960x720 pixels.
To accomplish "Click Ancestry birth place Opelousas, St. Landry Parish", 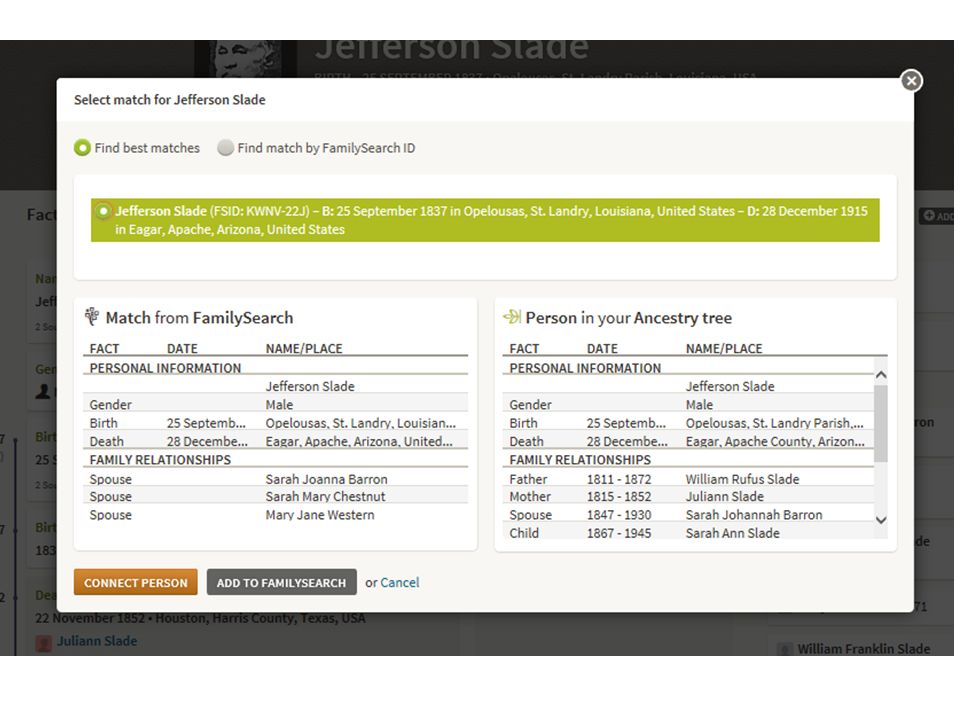I will coord(774,423).
